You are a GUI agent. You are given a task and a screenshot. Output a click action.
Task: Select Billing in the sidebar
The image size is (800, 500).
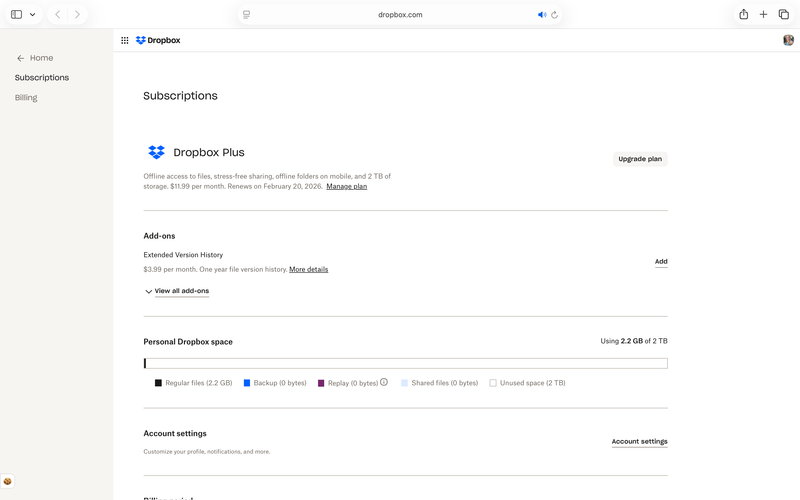(26, 98)
